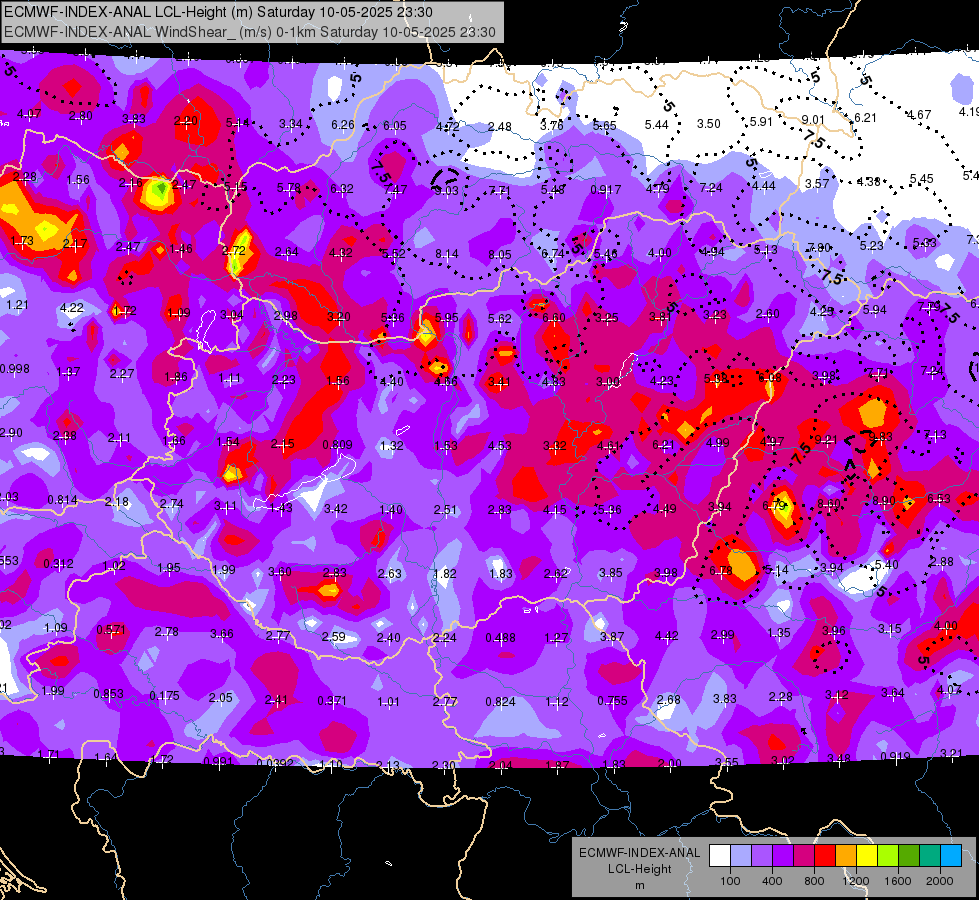Click the wind shear value 6.79
The width and height of the screenshot is (979, 900).
pyautogui.click(x=774, y=505)
